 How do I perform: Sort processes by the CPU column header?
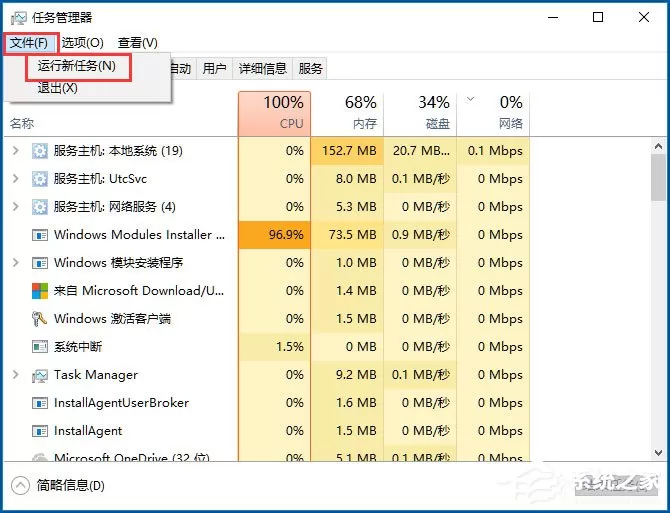pos(274,114)
